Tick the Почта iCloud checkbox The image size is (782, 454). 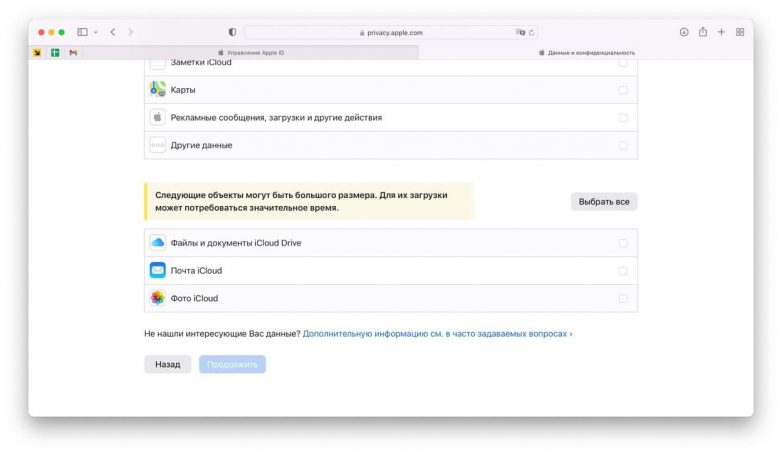tap(623, 271)
